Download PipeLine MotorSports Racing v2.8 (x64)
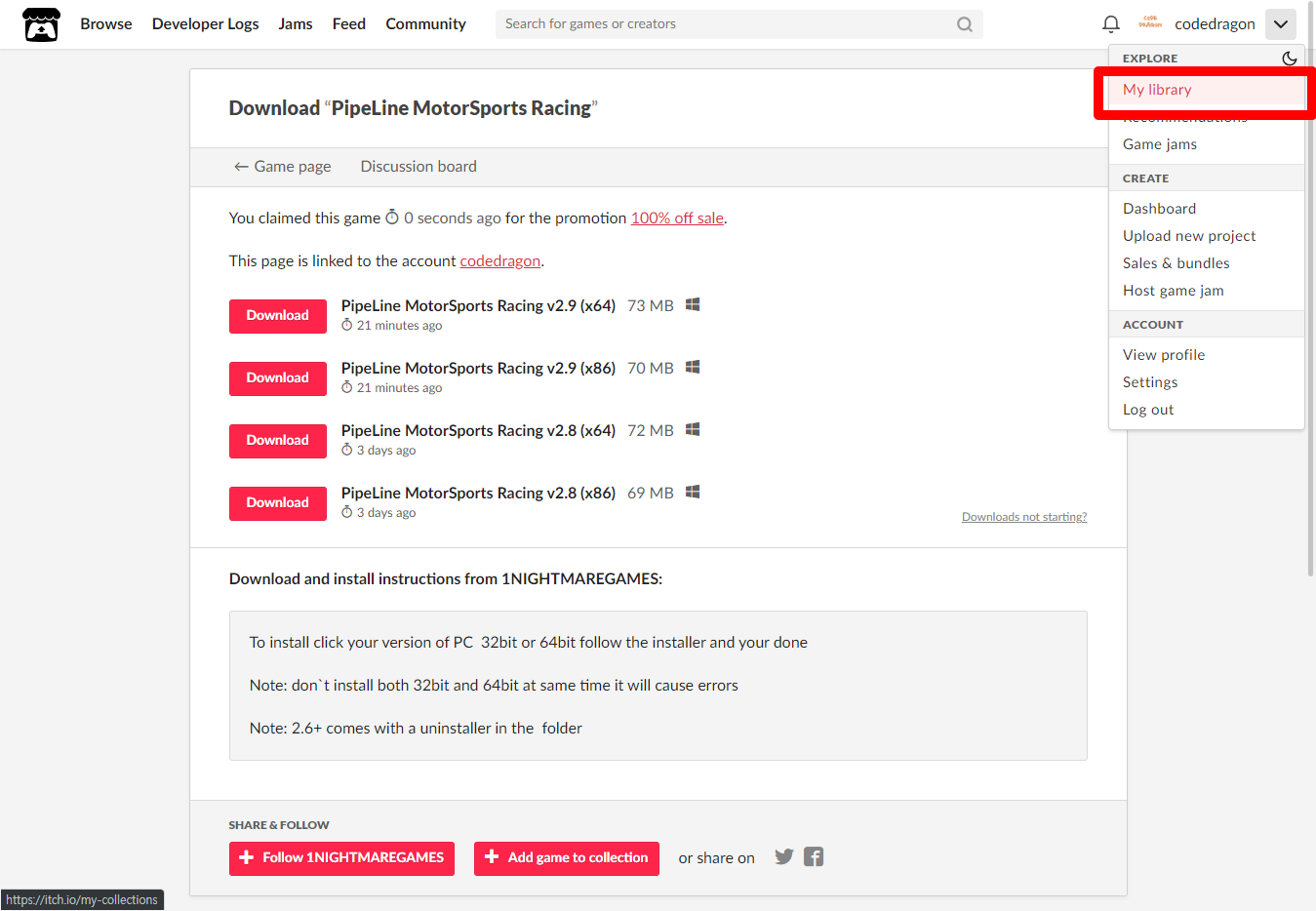This screenshot has height=911, width=1316. (278, 441)
